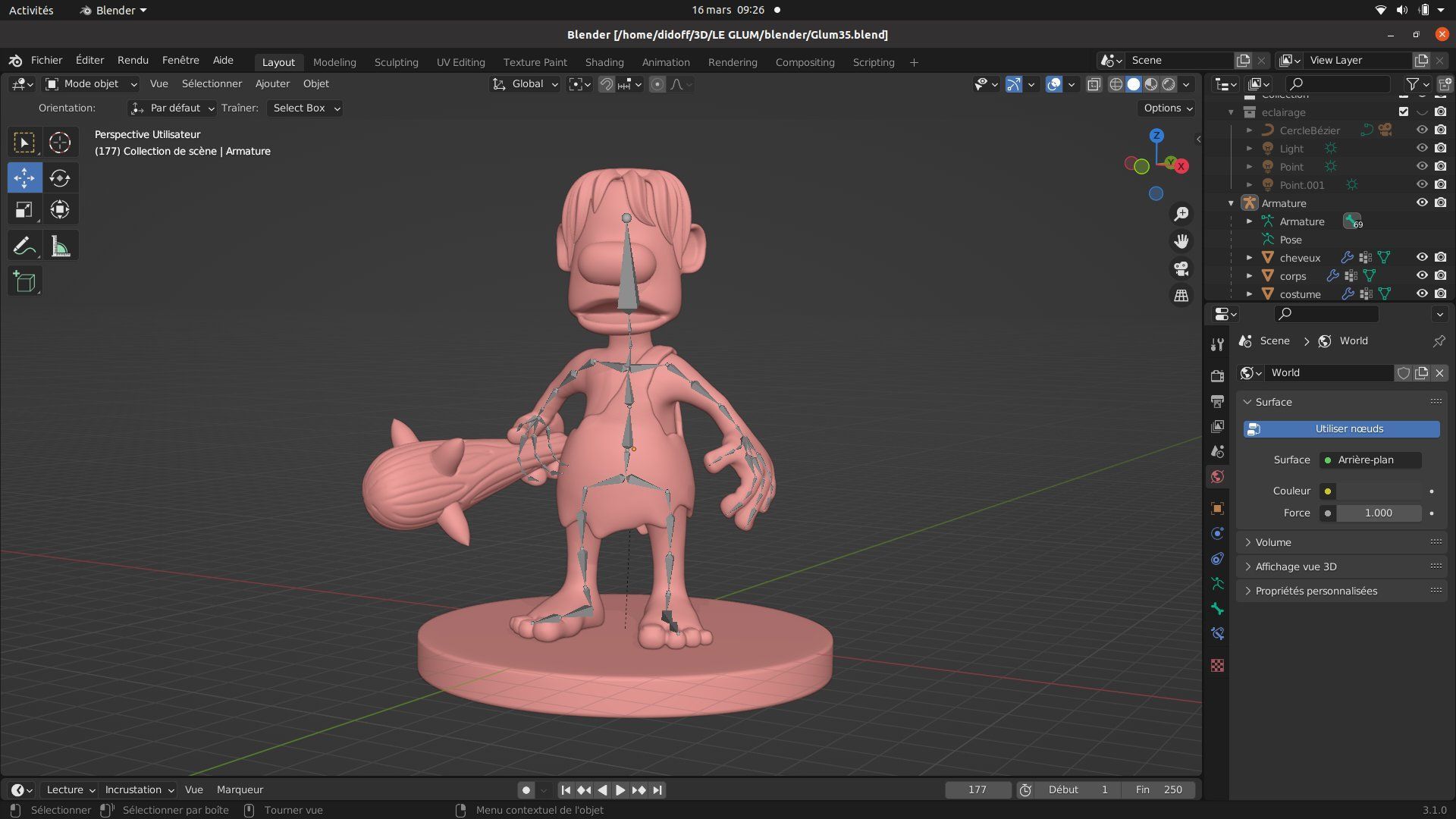This screenshot has height=819, width=1456.
Task: Activate the Move tool
Action: coord(24,178)
